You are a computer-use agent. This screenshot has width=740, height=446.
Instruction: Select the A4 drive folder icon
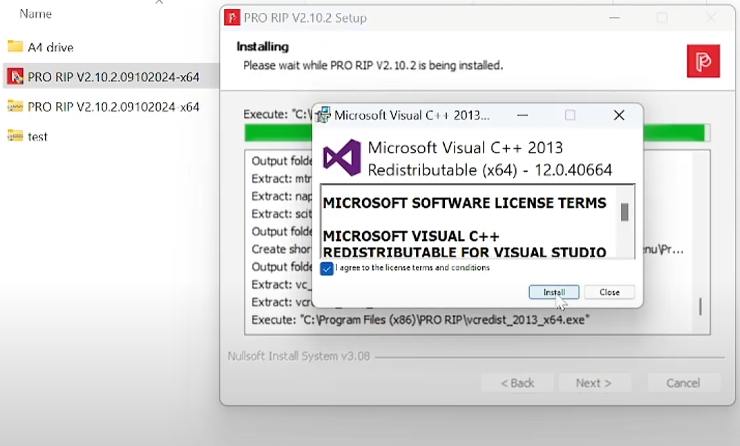pos(15,46)
